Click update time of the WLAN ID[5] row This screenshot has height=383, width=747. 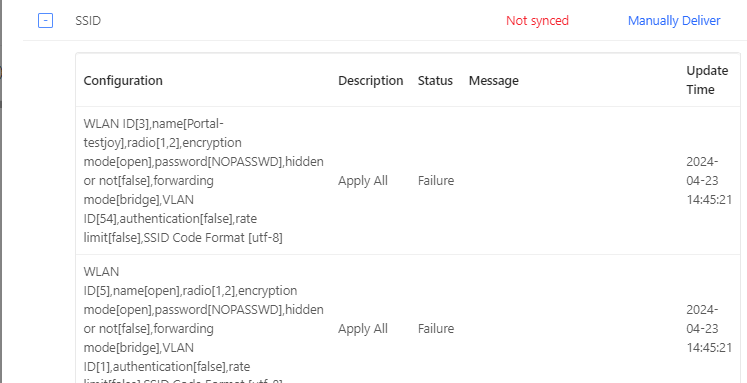tap(709, 328)
